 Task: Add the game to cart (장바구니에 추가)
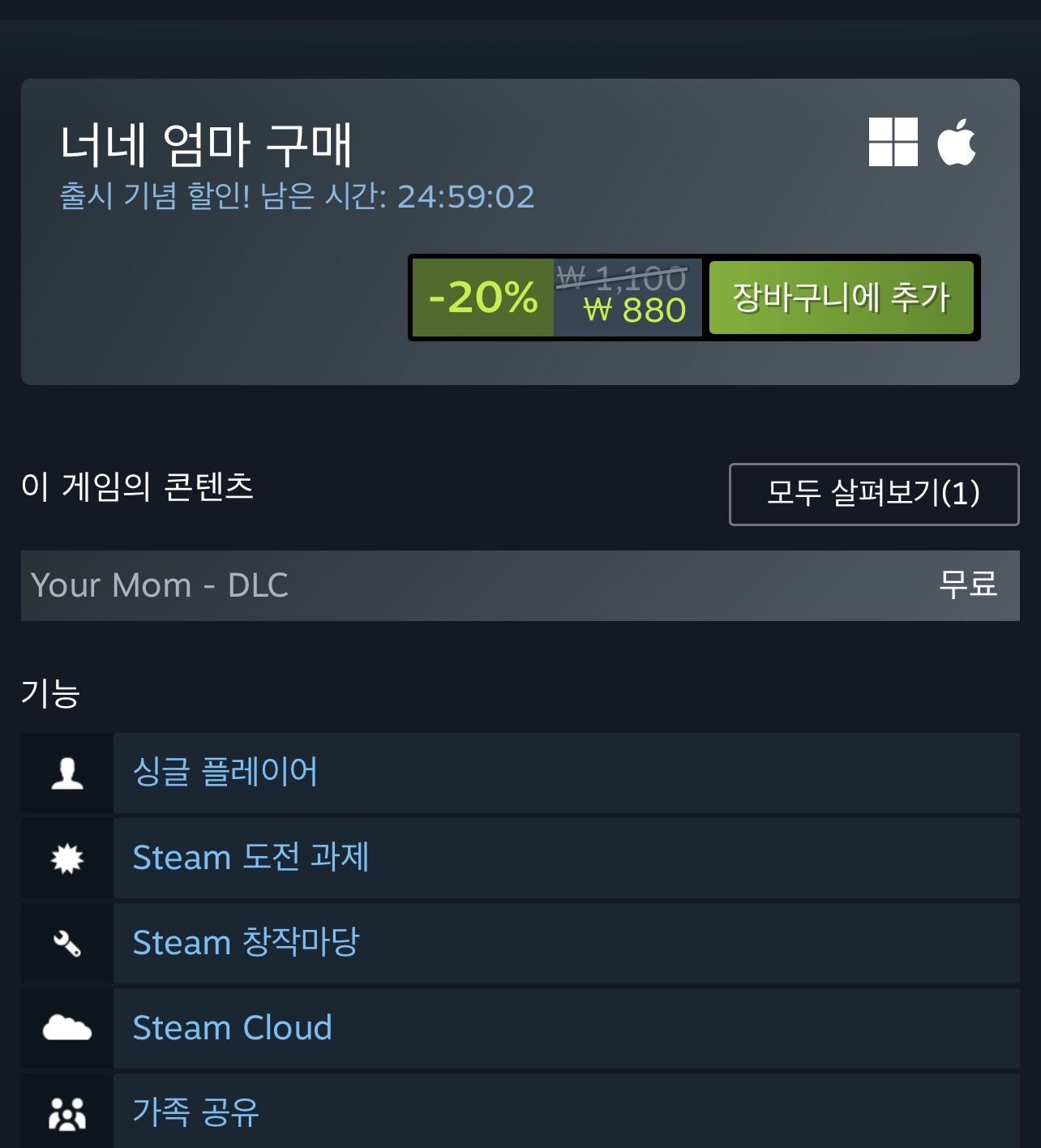[841, 298]
